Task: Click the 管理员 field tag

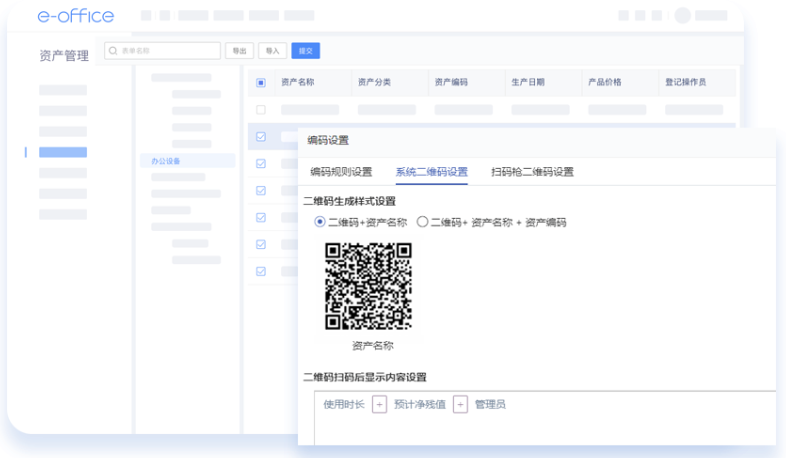Action: point(490,404)
